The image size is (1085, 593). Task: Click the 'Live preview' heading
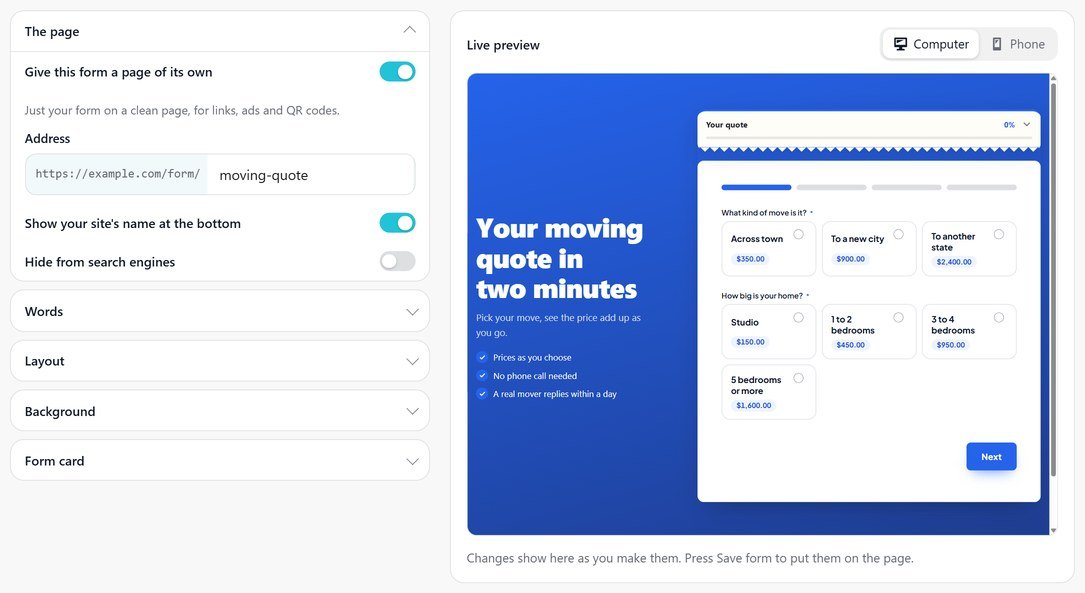[503, 45]
